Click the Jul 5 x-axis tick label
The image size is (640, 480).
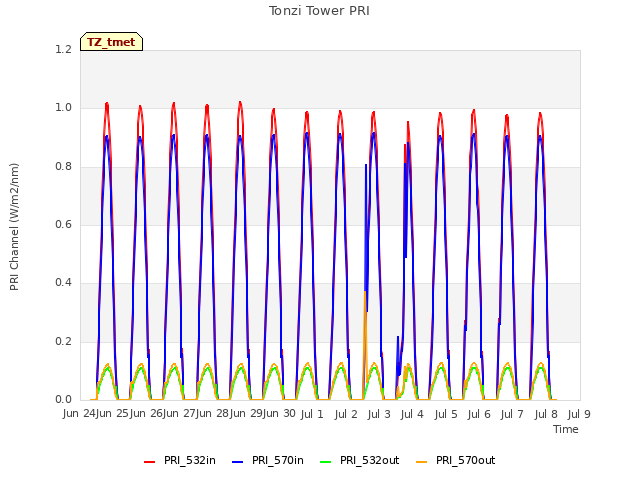446,414
